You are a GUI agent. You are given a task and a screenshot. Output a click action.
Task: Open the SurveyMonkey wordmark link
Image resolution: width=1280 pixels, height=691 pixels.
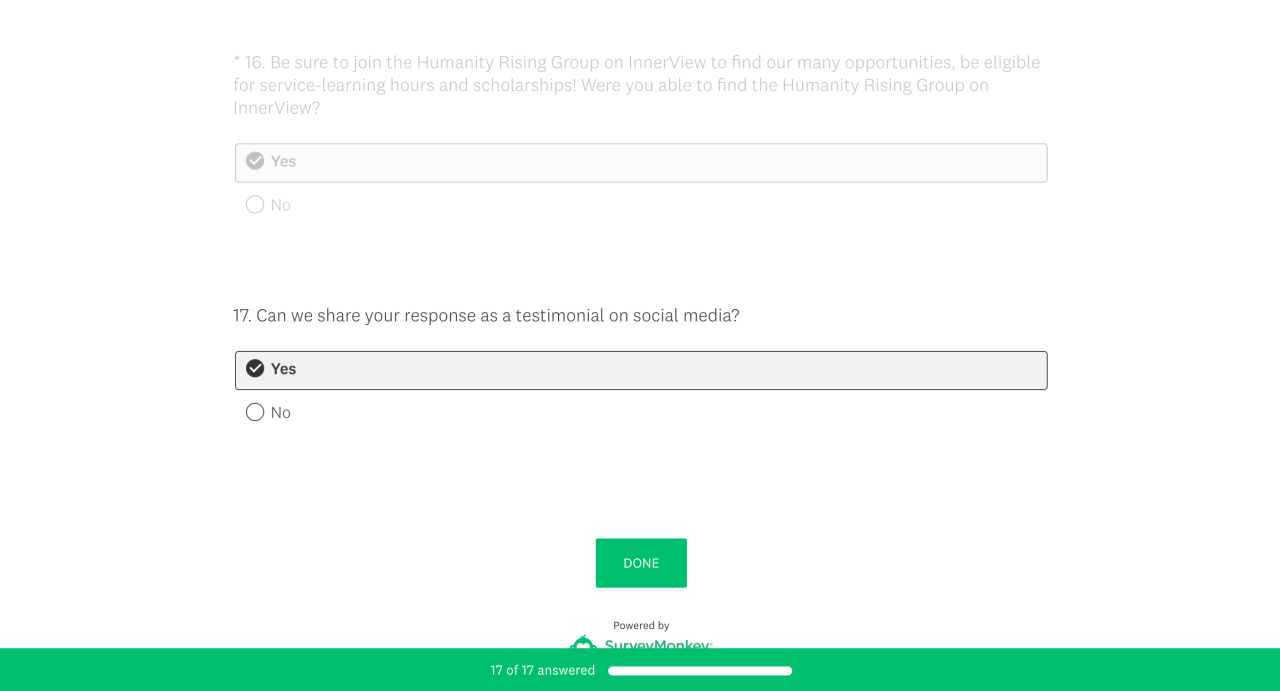(658, 644)
